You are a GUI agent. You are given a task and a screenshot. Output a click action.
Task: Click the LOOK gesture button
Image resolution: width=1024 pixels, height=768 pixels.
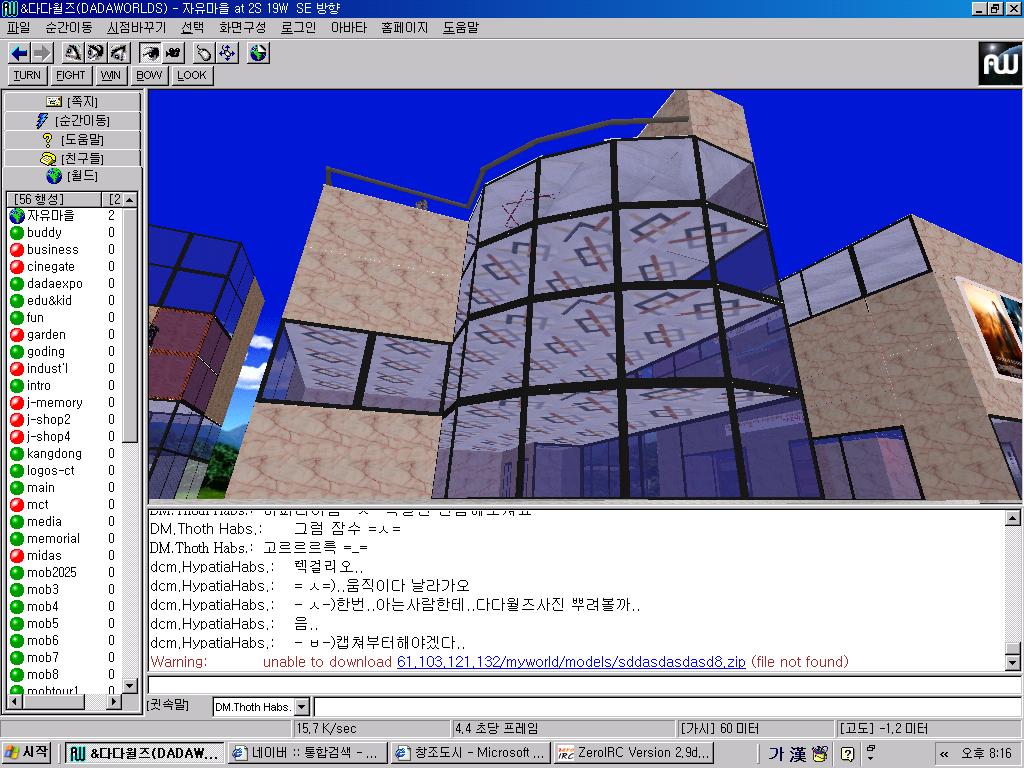(x=192, y=76)
